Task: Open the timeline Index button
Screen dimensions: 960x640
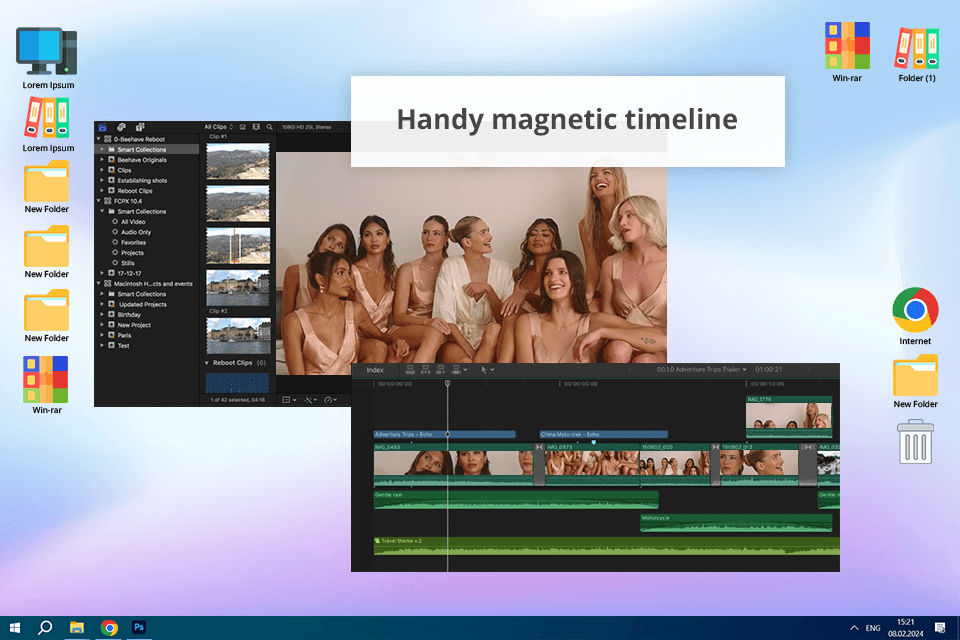Action: point(375,370)
